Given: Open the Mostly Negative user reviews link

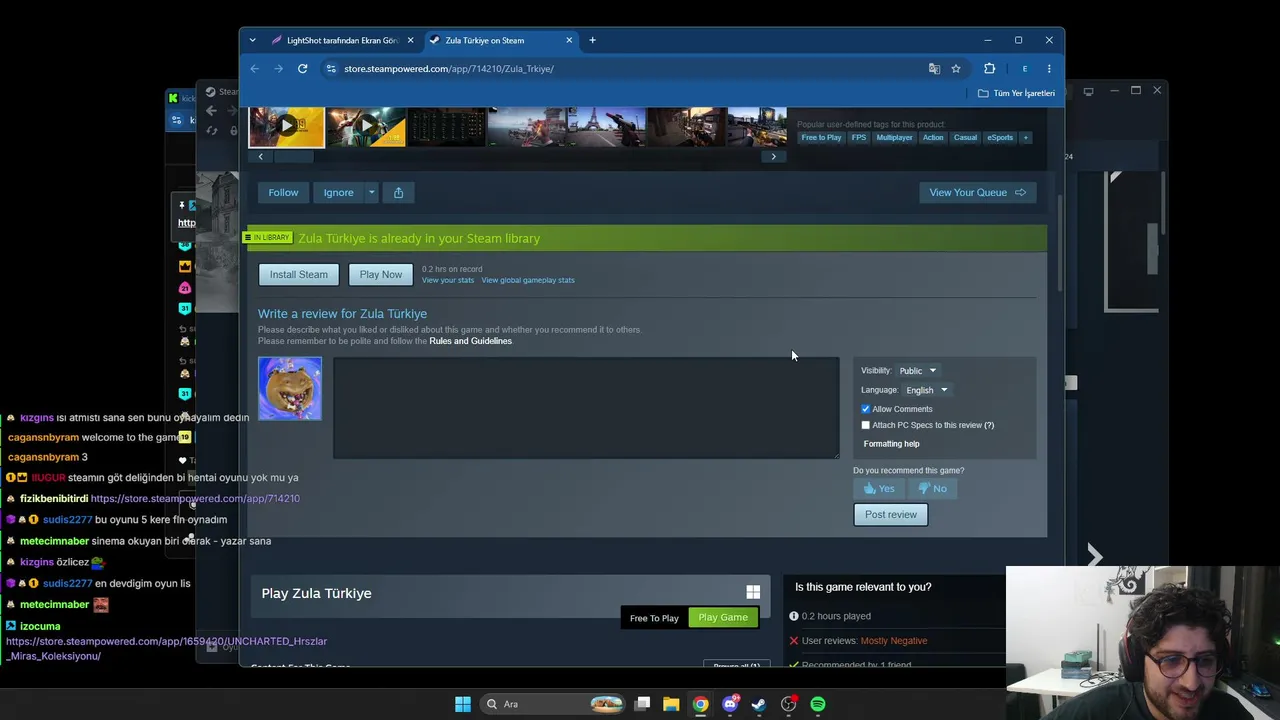Looking at the screenshot, I should (x=894, y=641).
